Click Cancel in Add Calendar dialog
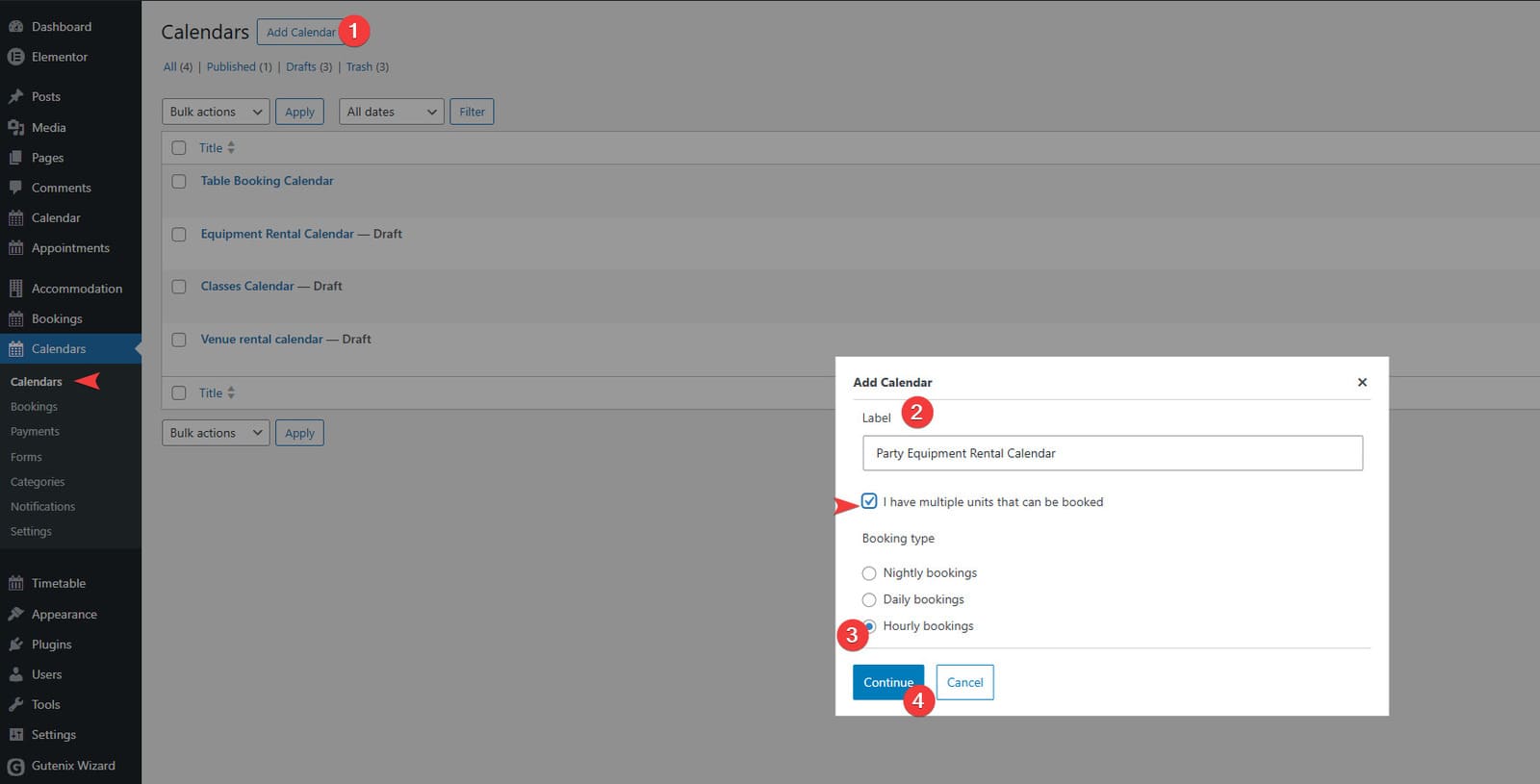Screen dimensions: 1540x784 (x=964, y=682)
